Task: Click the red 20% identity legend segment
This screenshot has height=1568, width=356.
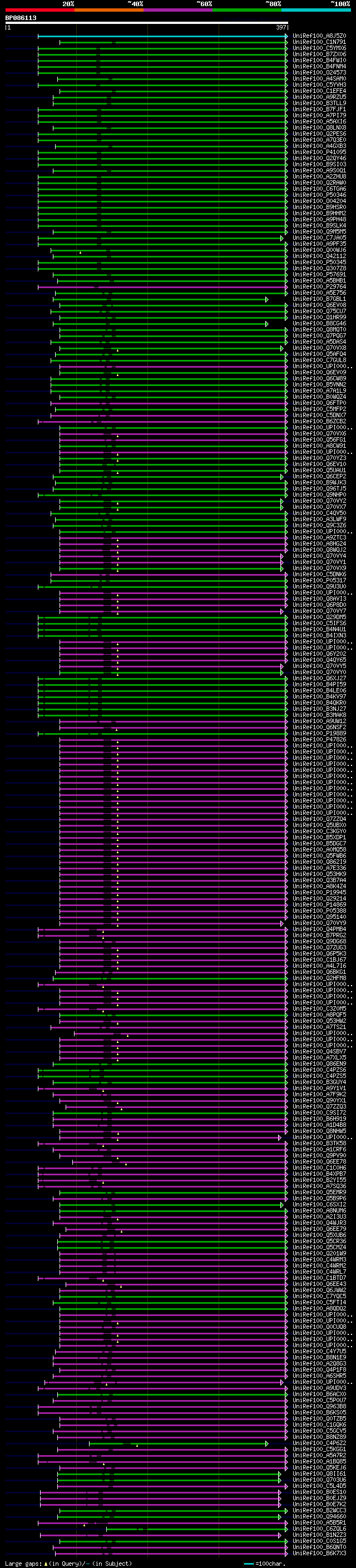Action: click(x=39, y=10)
